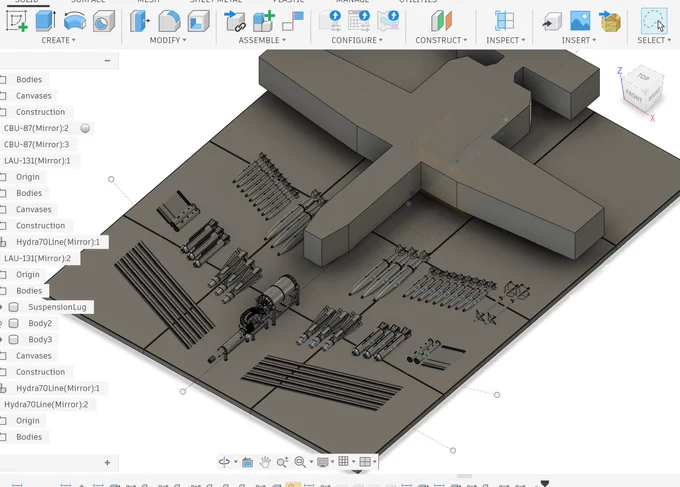This screenshot has height=487, width=680.
Task: Click the Grid and Snaps icon
Action: (343, 461)
